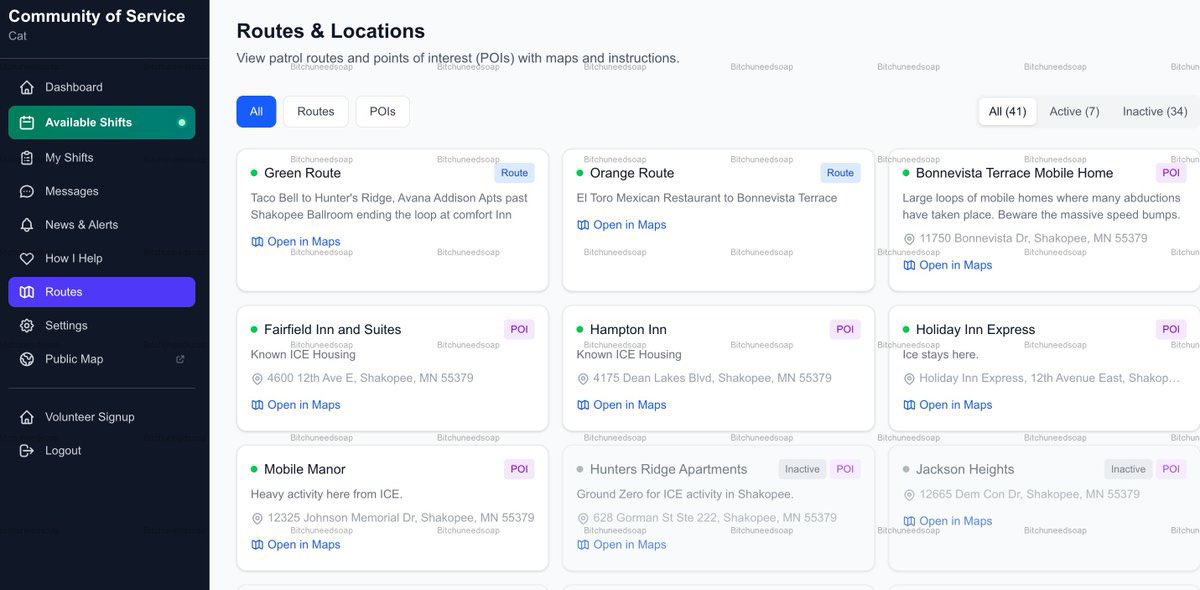Click location pin icon for Bonnevista Dr address
Image resolution: width=1200 pixels, height=590 pixels.
pyautogui.click(x=909, y=239)
